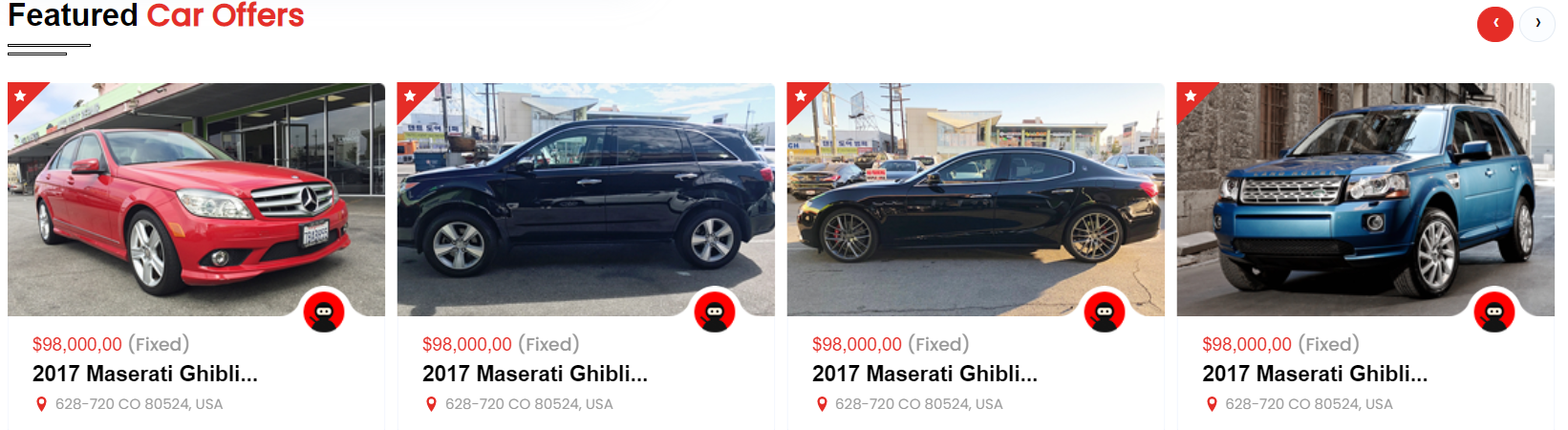This screenshot has width=1568, height=430.
Task: Click the white next carousel arrow
Action: 1537,23
